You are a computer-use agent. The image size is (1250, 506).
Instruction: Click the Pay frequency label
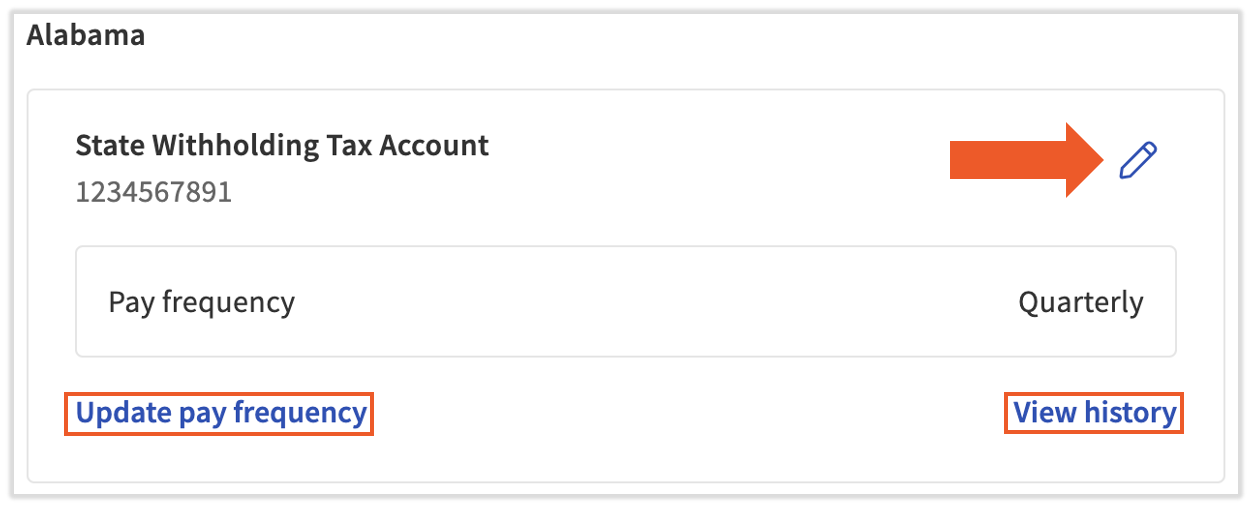pos(201,302)
